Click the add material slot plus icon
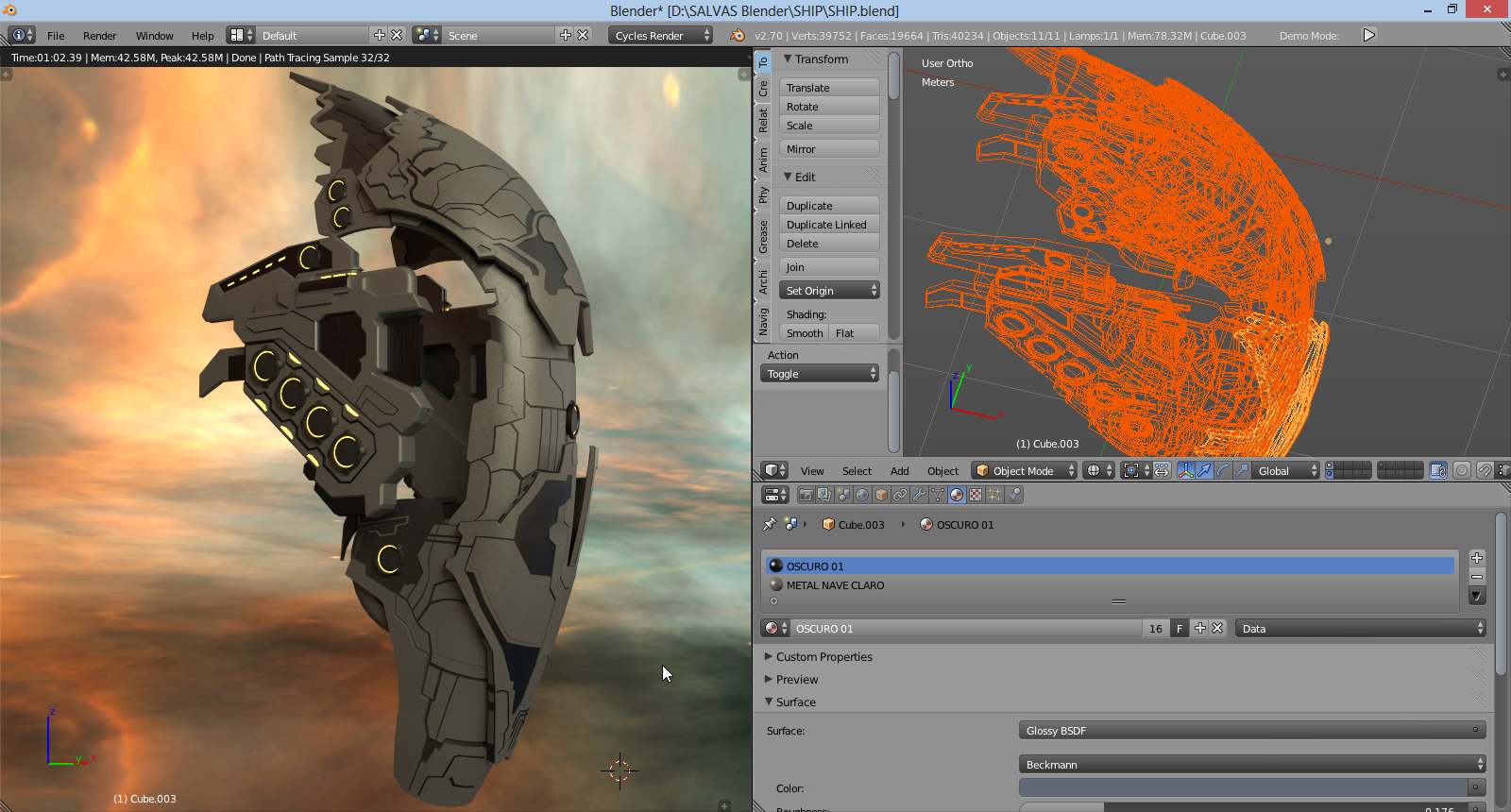 pyautogui.click(x=1477, y=558)
